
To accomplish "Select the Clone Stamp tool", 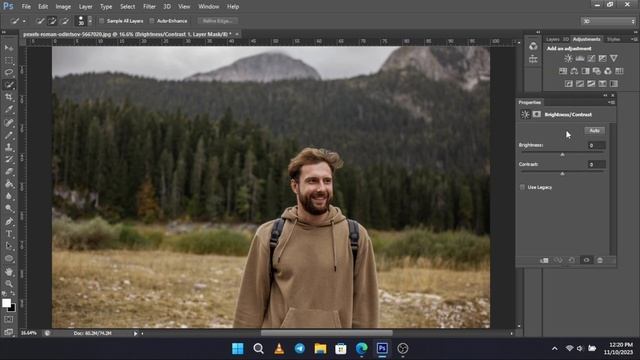I will click(9, 147).
